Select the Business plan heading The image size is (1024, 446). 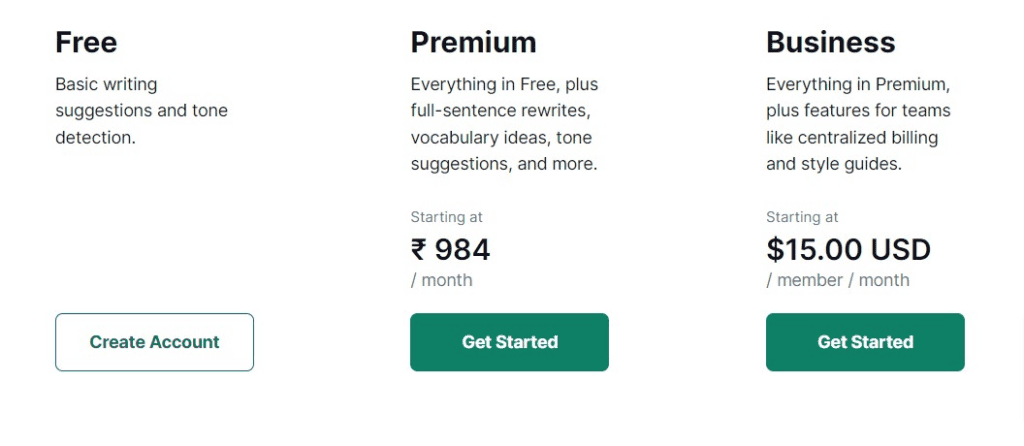click(831, 42)
